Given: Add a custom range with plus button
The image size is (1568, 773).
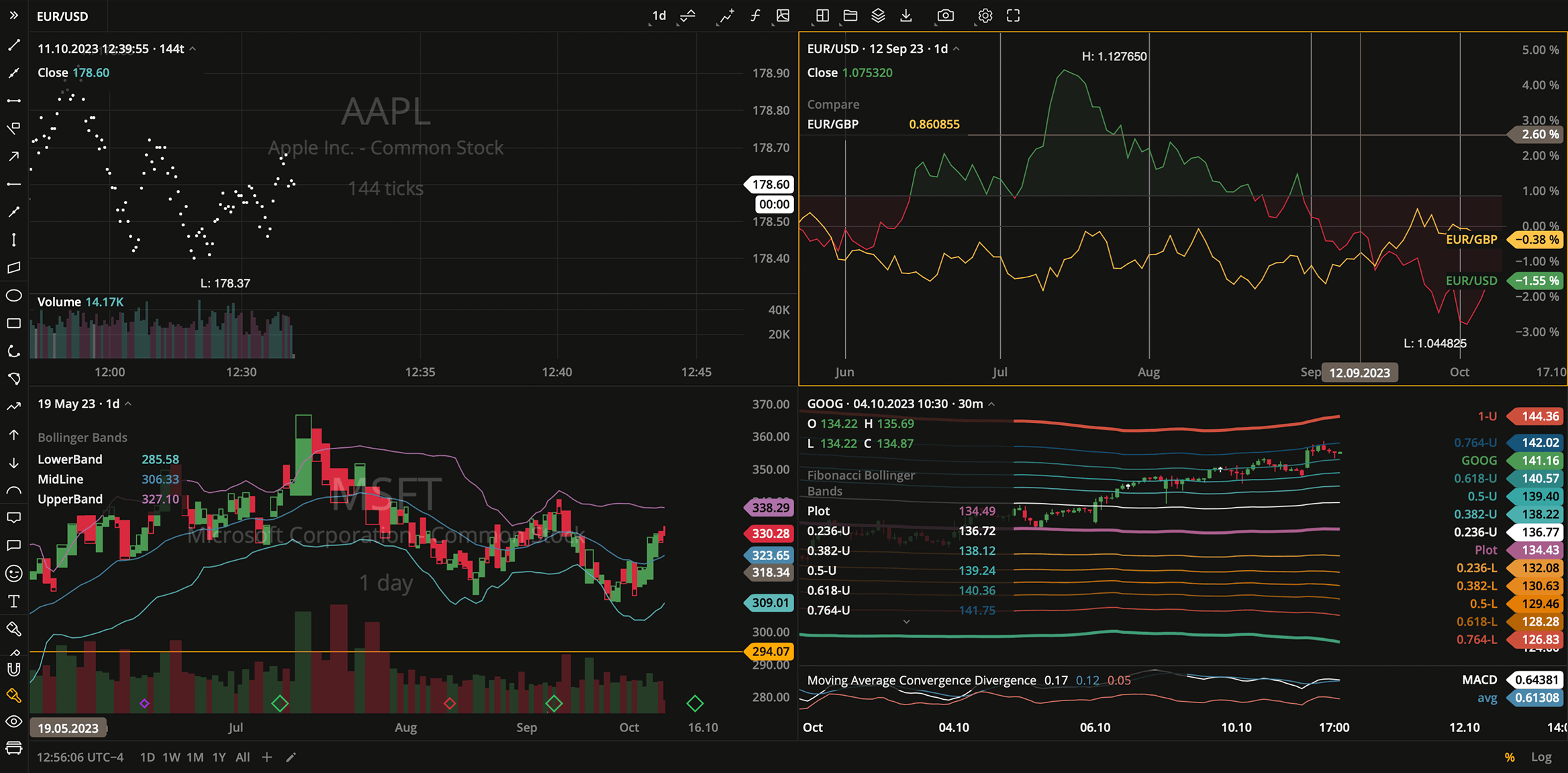Looking at the screenshot, I should (267, 758).
